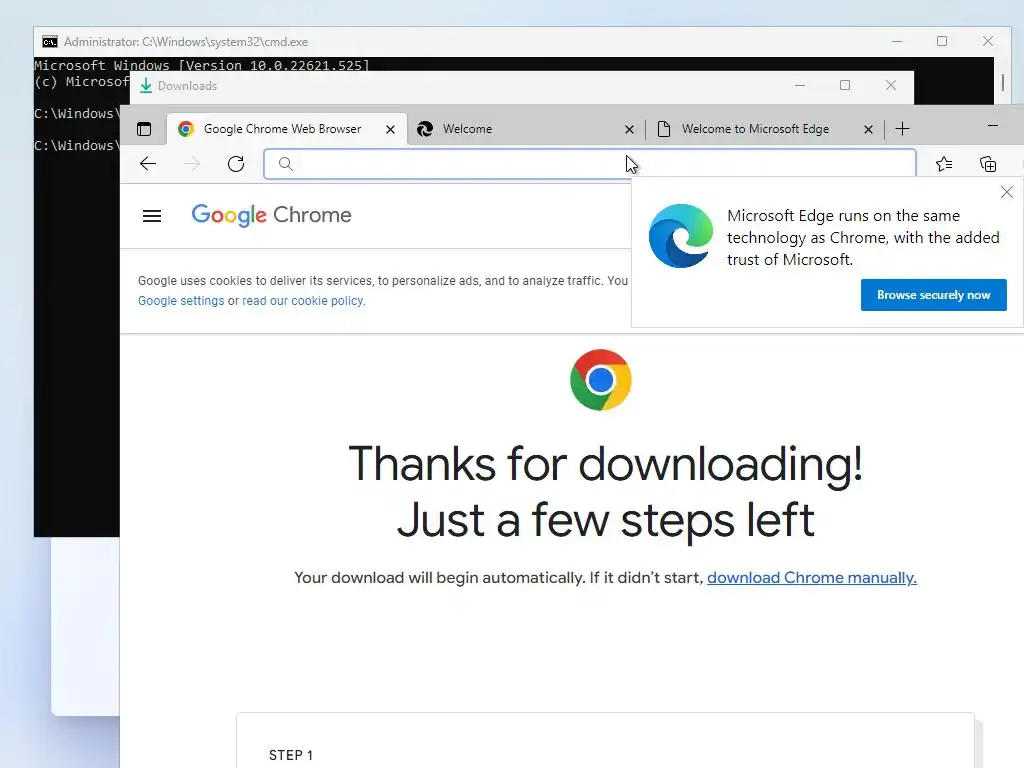Maximize the Downloads window
The image size is (1024, 768).
(x=844, y=86)
